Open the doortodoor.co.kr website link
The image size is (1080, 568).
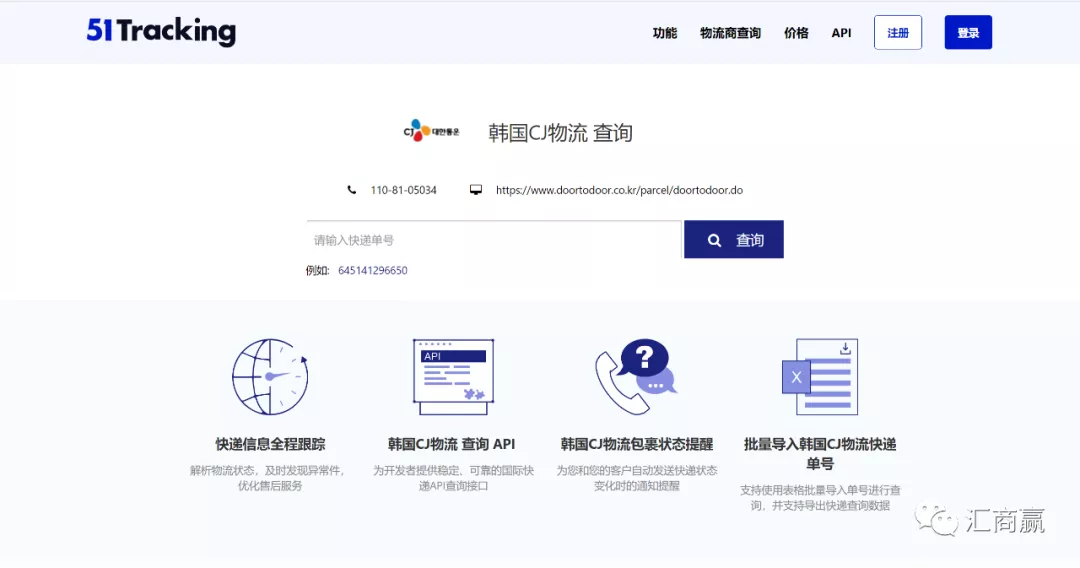[619, 190]
